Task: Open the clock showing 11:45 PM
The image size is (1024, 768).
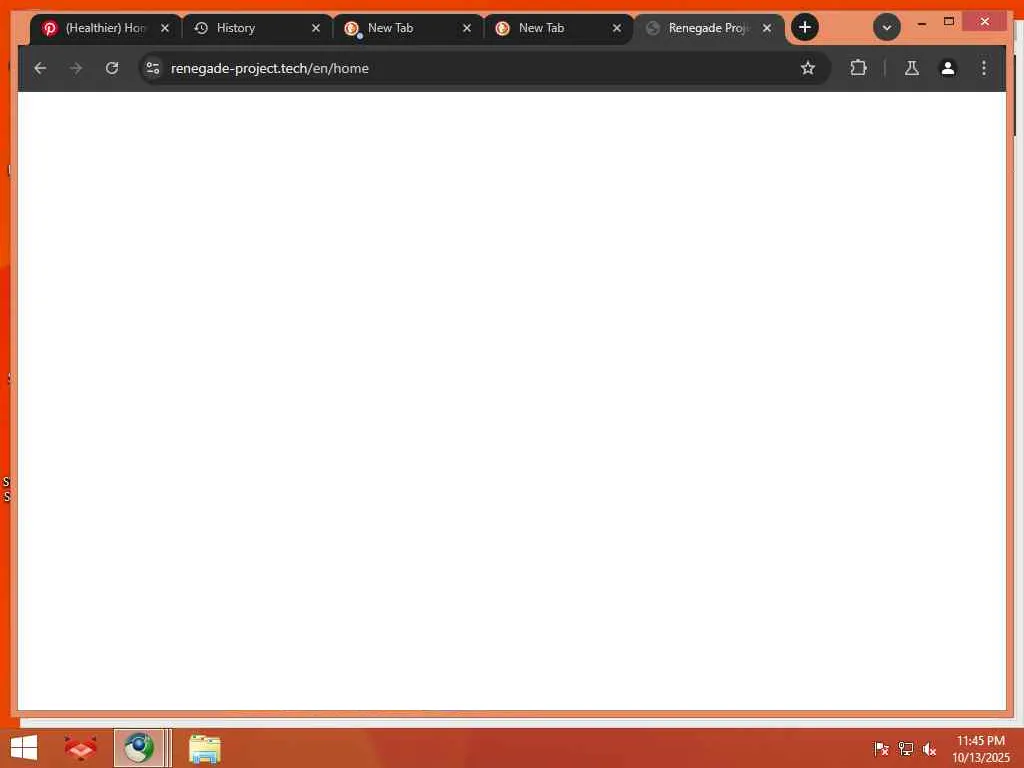Action: coord(980,748)
